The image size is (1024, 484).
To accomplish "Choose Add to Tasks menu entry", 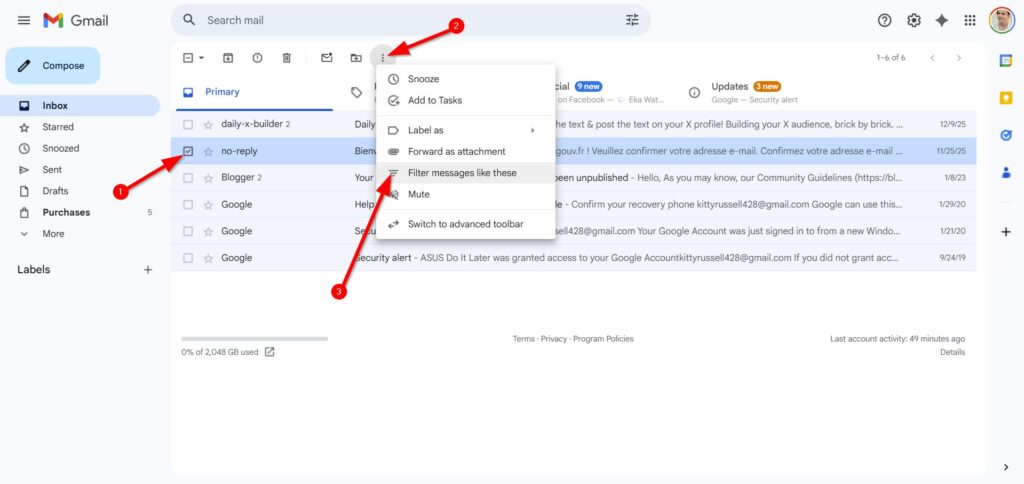I will (466, 101).
